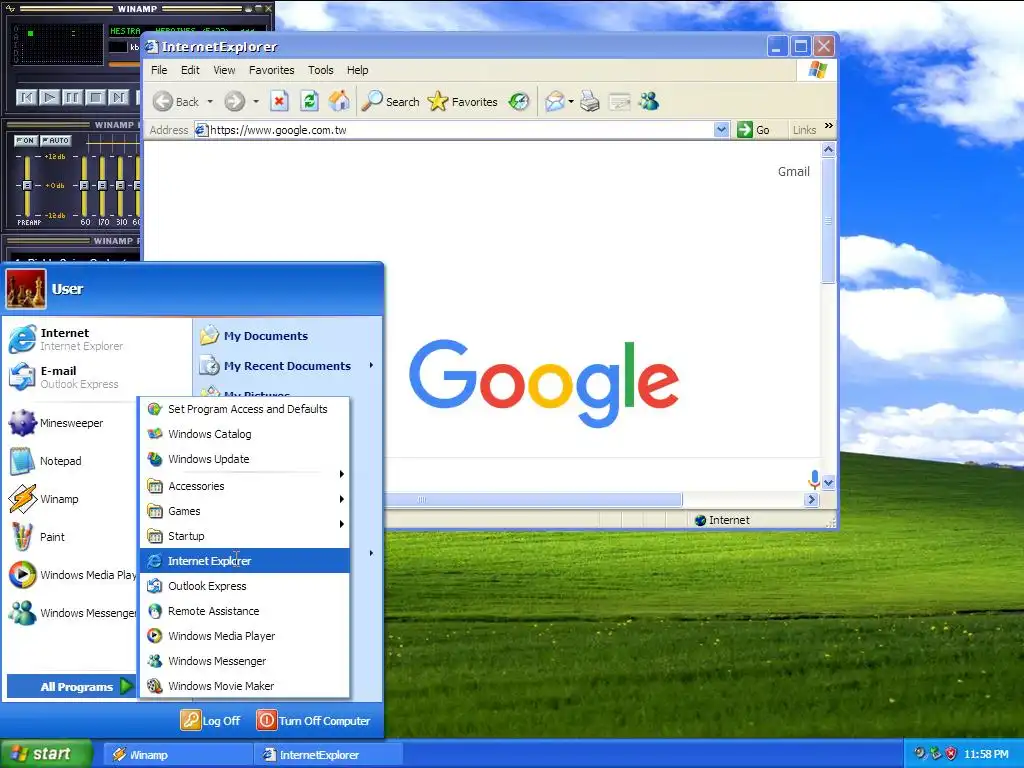Launch Minesweeper from Start menu
The width and height of the screenshot is (1024, 768).
point(56,423)
